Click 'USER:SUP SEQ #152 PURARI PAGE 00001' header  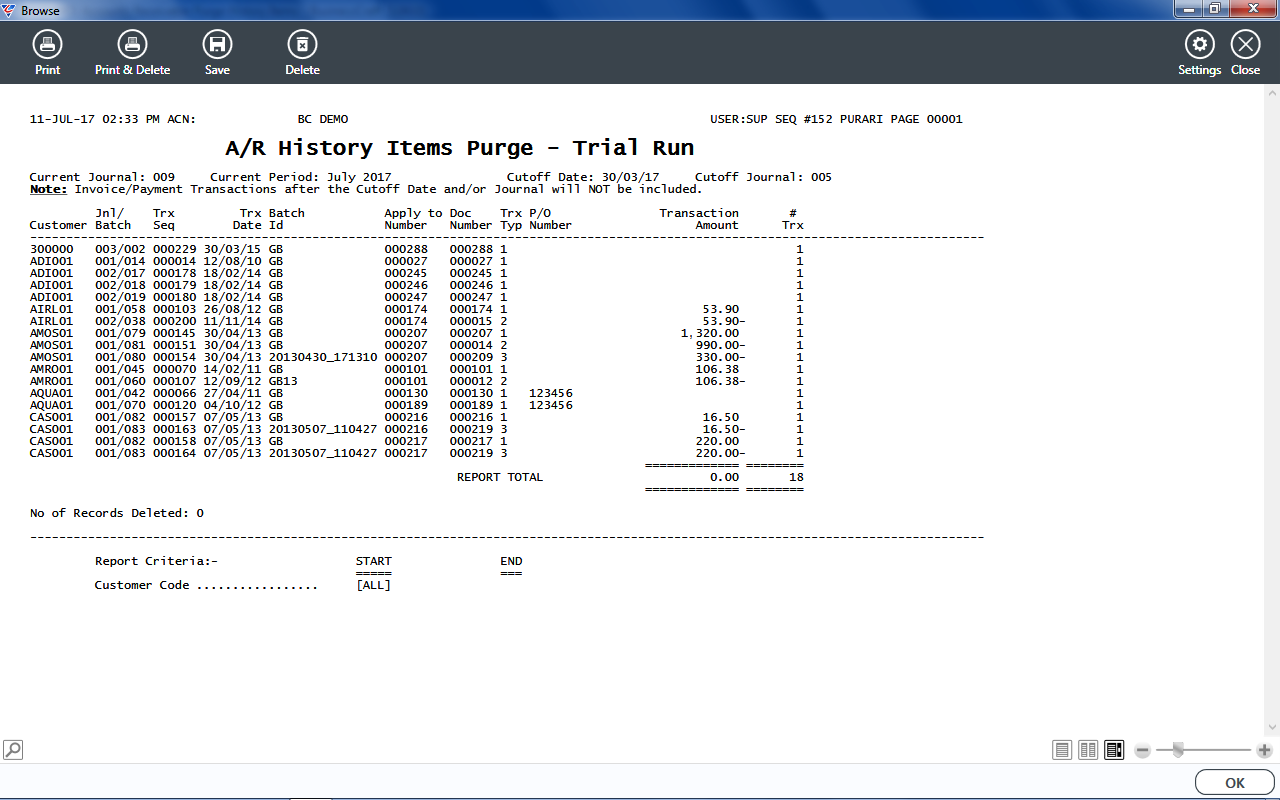coord(836,119)
